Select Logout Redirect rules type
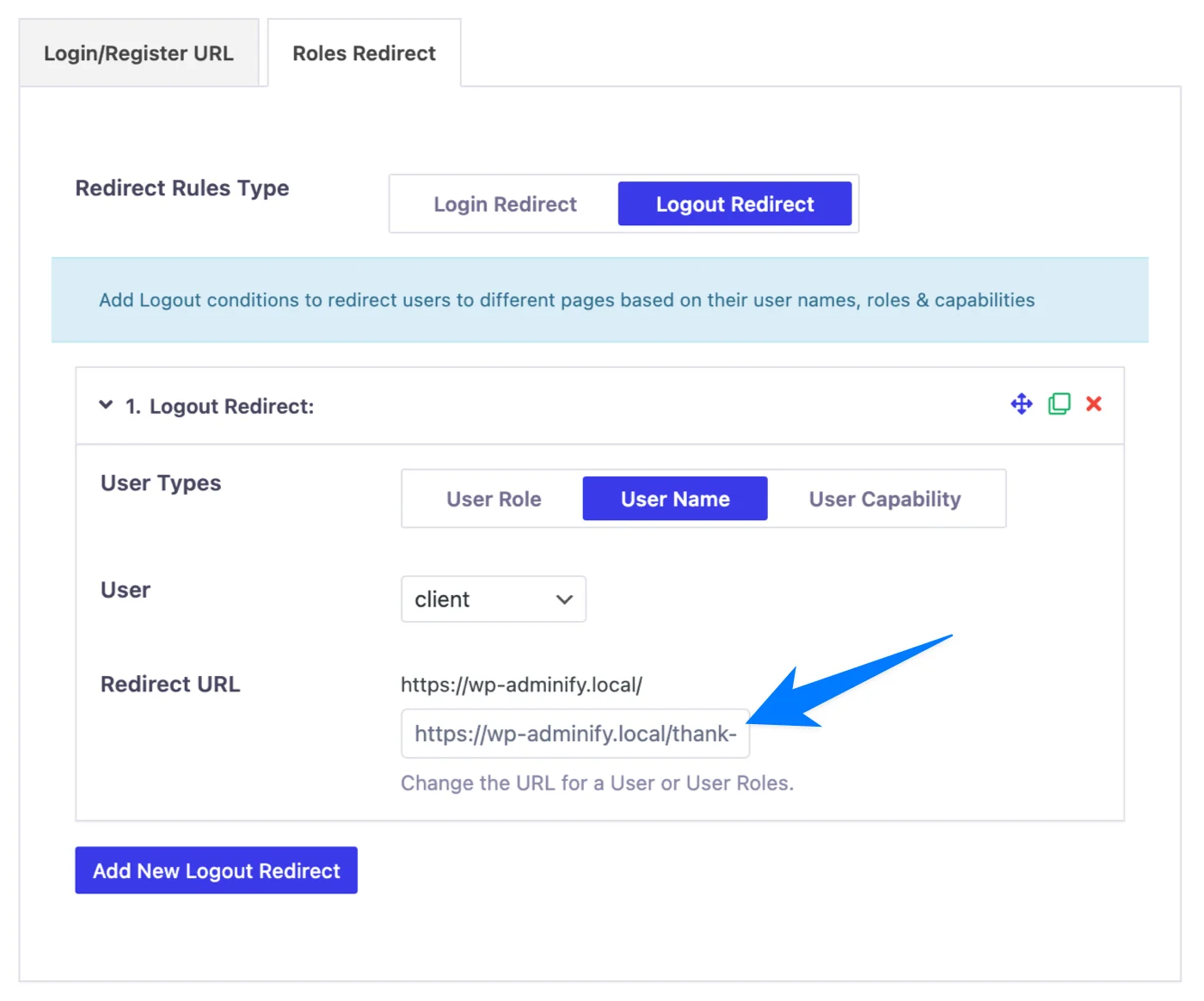Viewport: 1204px width, 1001px height. pyautogui.click(x=735, y=204)
